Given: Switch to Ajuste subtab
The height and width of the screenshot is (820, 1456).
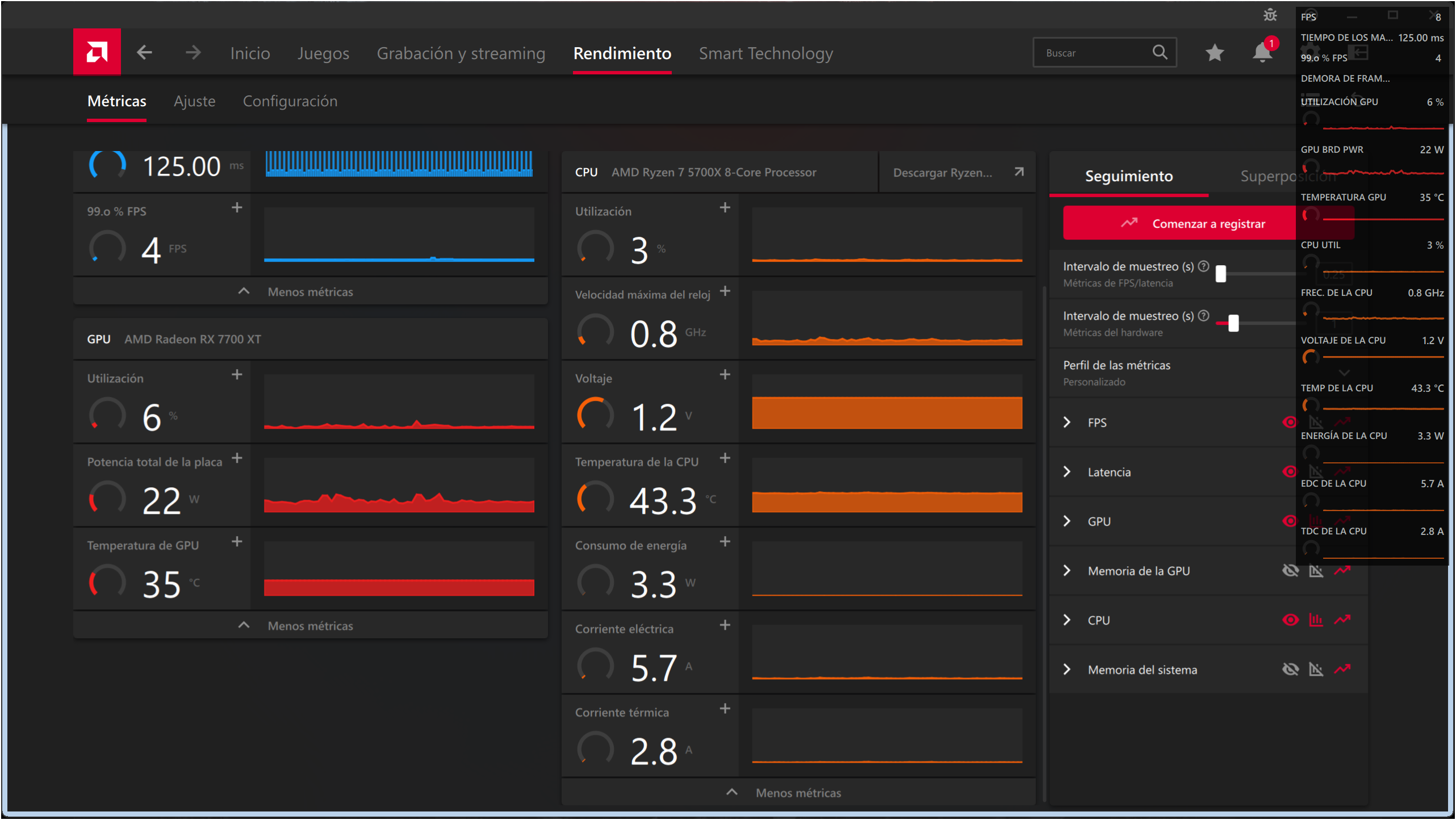Looking at the screenshot, I should click(x=194, y=101).
